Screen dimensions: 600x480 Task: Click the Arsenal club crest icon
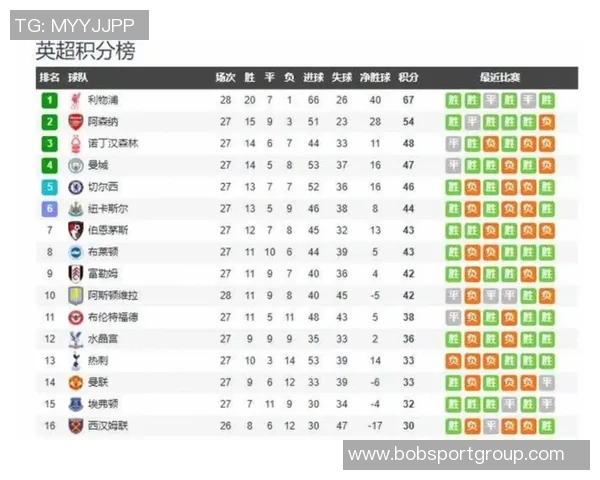pyautogui.click(x=76, y=122)
